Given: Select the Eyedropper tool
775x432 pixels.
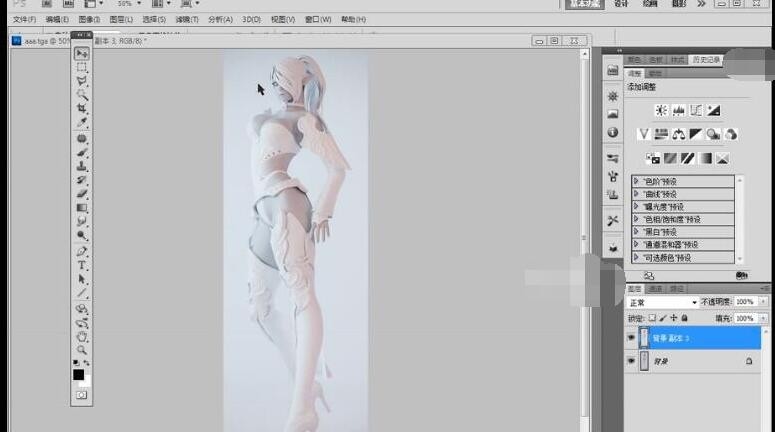Looking at the screenshot, I should tap(82, 122).
